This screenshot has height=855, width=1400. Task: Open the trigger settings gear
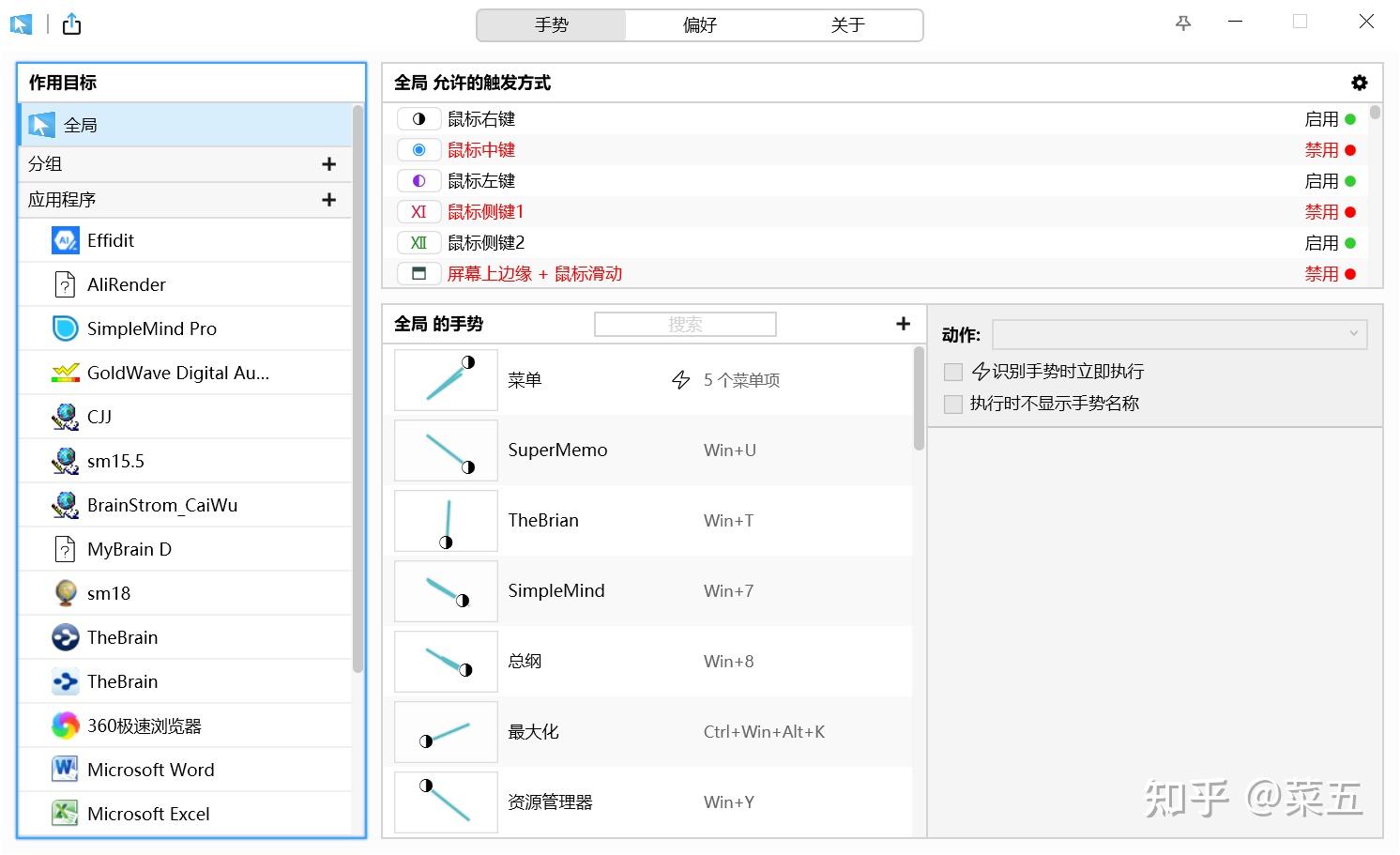click(x=1359, y=83)
